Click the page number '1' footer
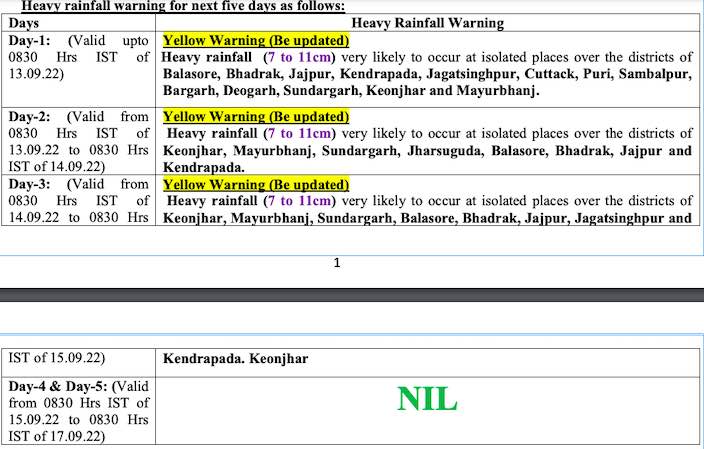704x449 pixels. (x=337, y=262)
